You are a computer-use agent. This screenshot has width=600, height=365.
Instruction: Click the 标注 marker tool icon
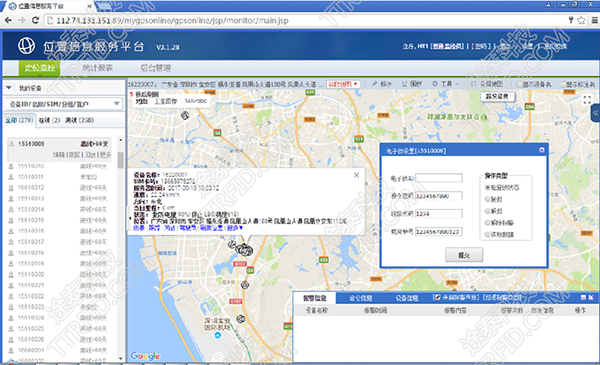click(x=374, y=84)
